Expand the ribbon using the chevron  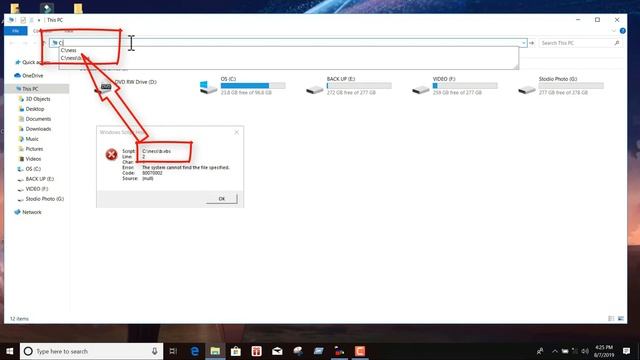click(613, 31)
